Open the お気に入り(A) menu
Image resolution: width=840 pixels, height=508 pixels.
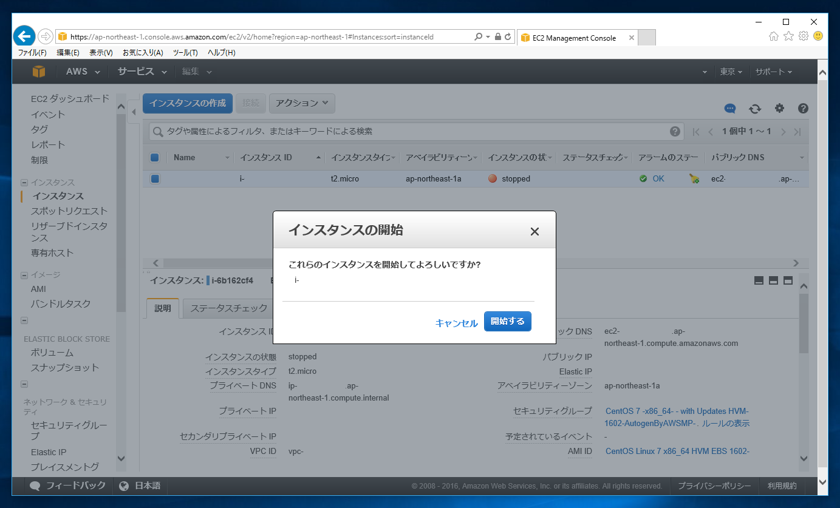point(142,53)
